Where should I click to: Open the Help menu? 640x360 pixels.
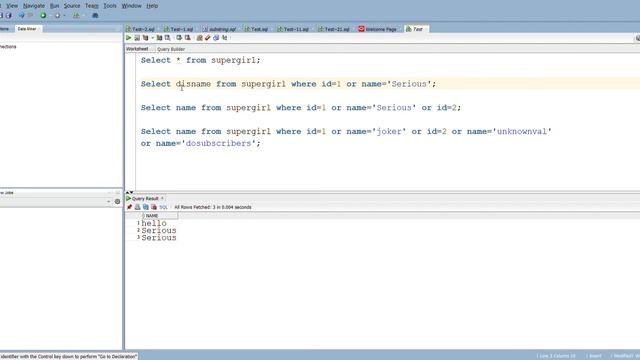(152, 6)
